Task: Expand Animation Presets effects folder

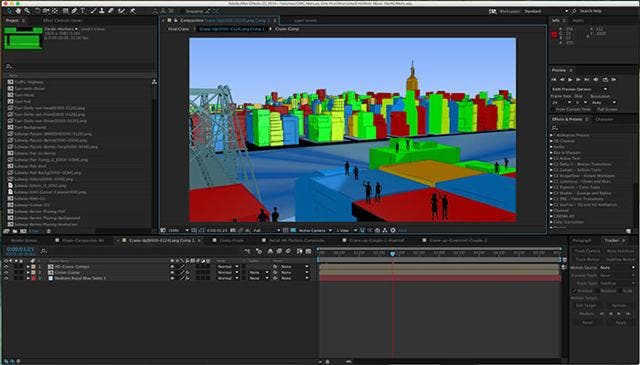Action: click(x=551, y=135)
